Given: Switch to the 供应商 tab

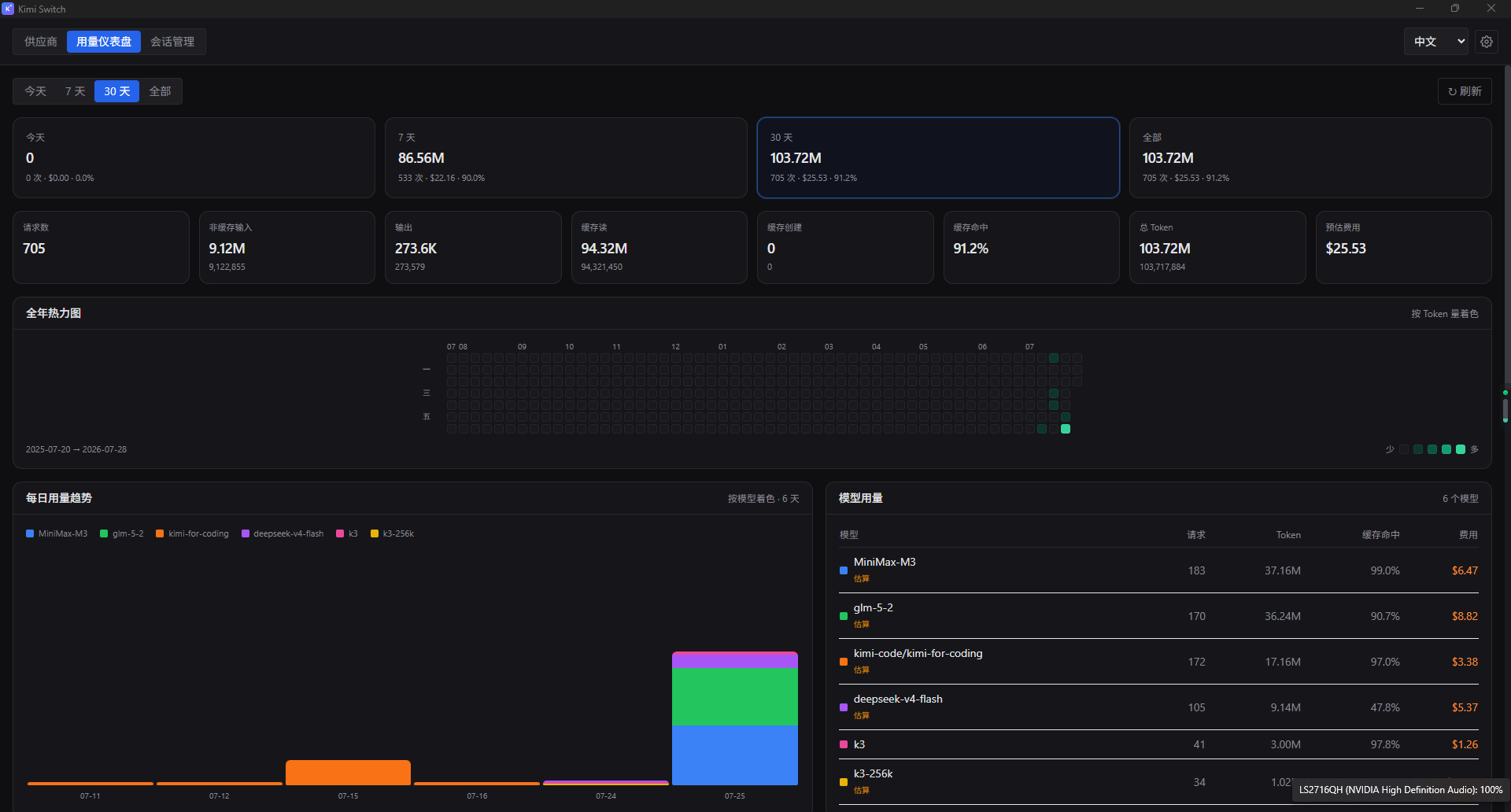Looking at the screenshot, I should (x=41, y=42).
